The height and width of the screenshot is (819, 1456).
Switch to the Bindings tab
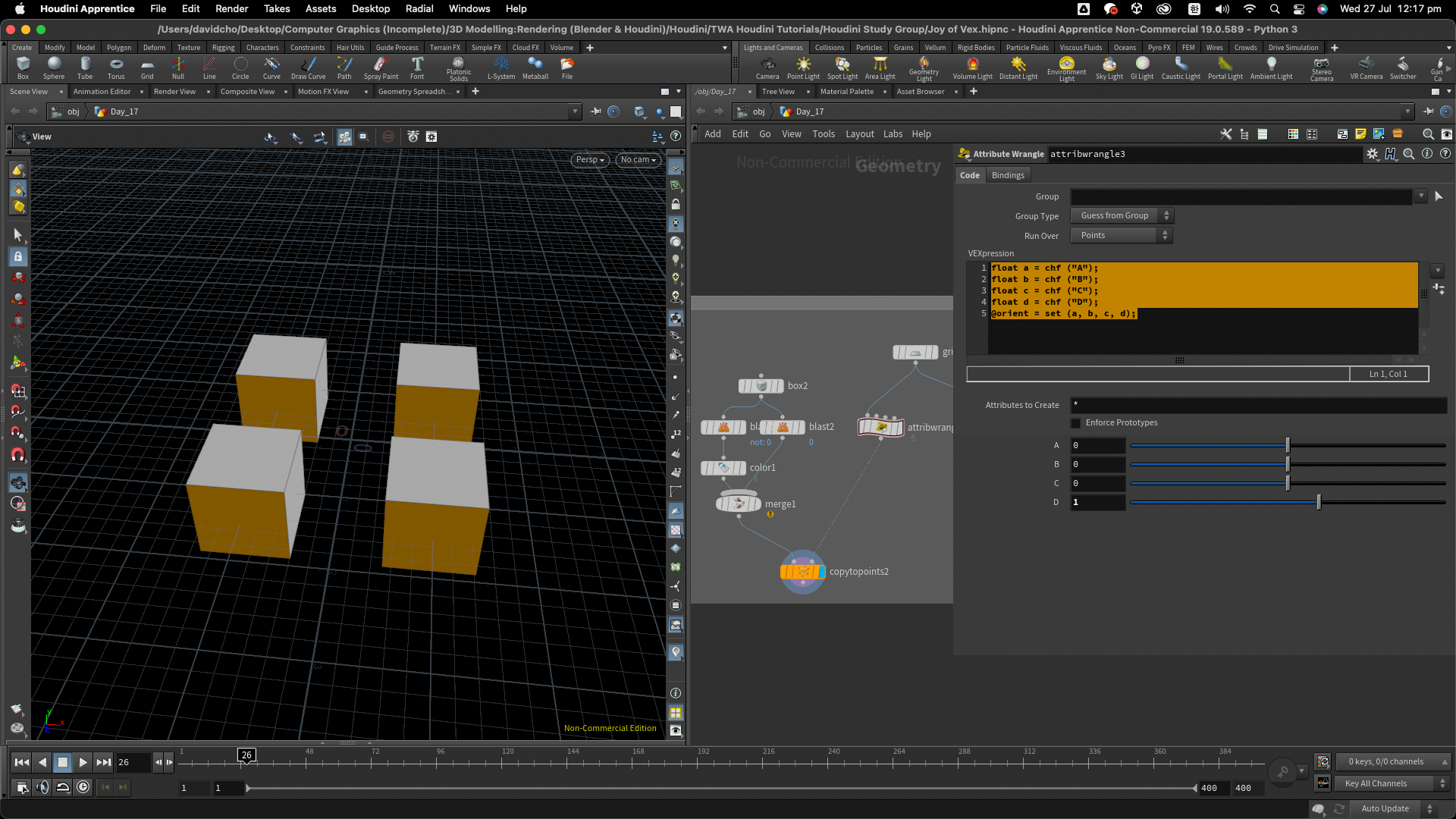(x=1007, y=175)
